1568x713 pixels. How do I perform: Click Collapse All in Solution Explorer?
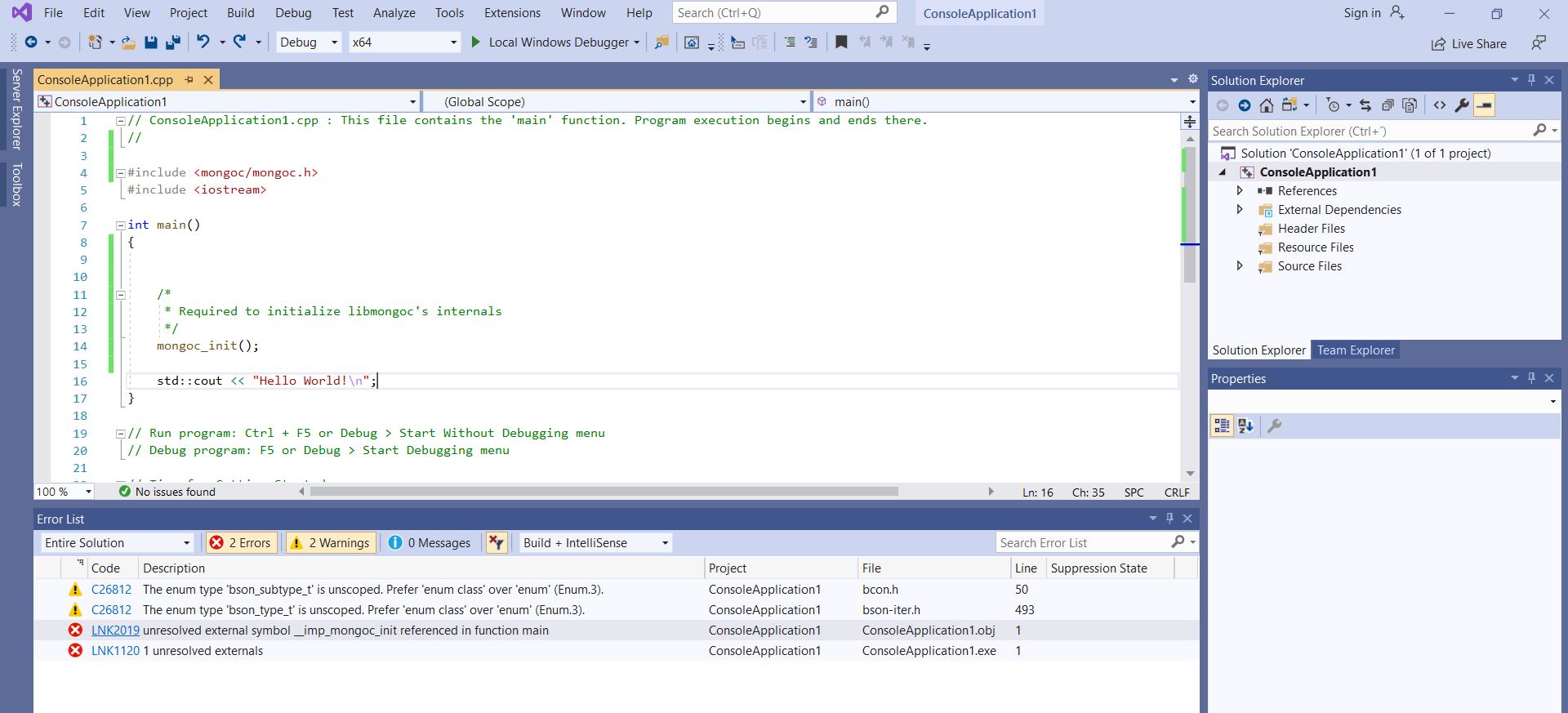click(1388, 105)
